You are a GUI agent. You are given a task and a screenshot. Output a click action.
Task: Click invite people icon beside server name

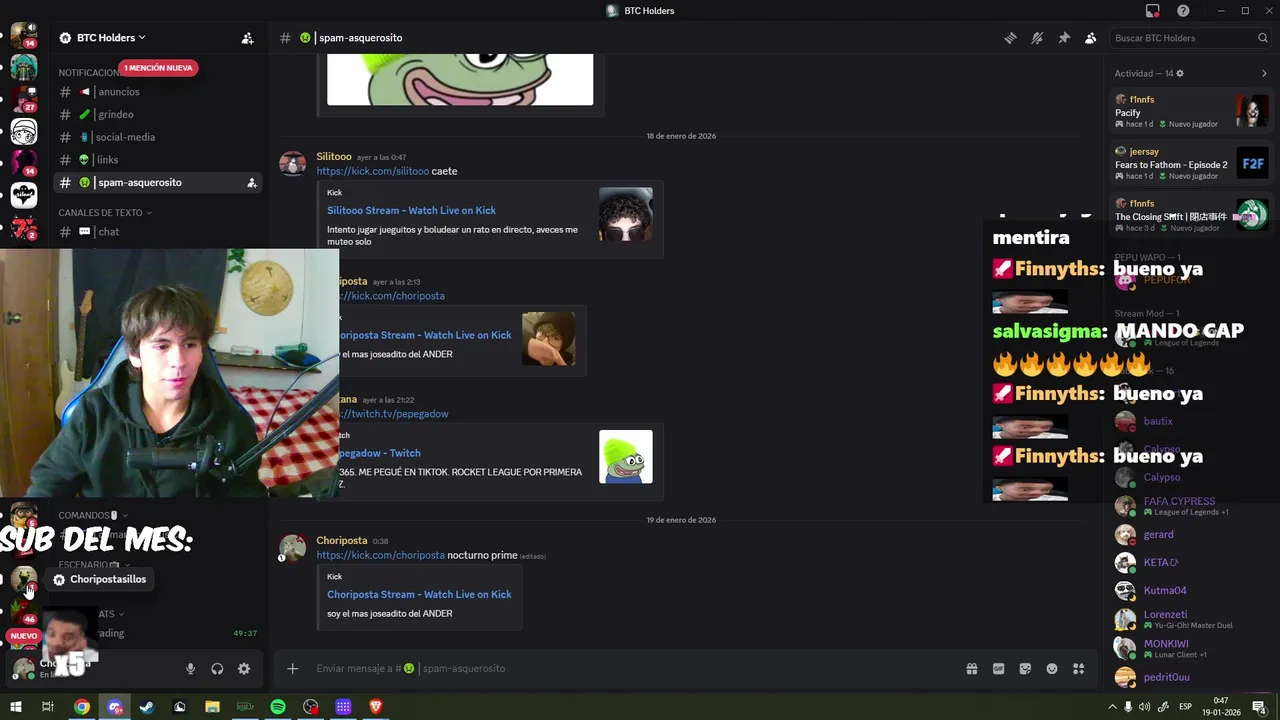(247, 38)
